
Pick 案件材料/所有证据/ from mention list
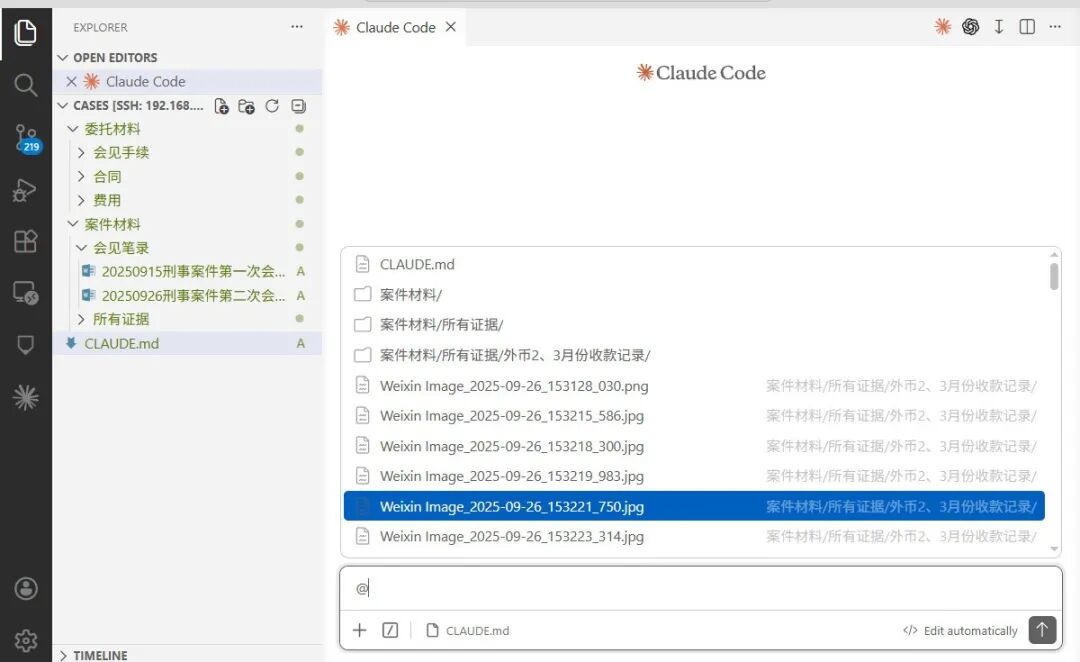coord(694,324)
